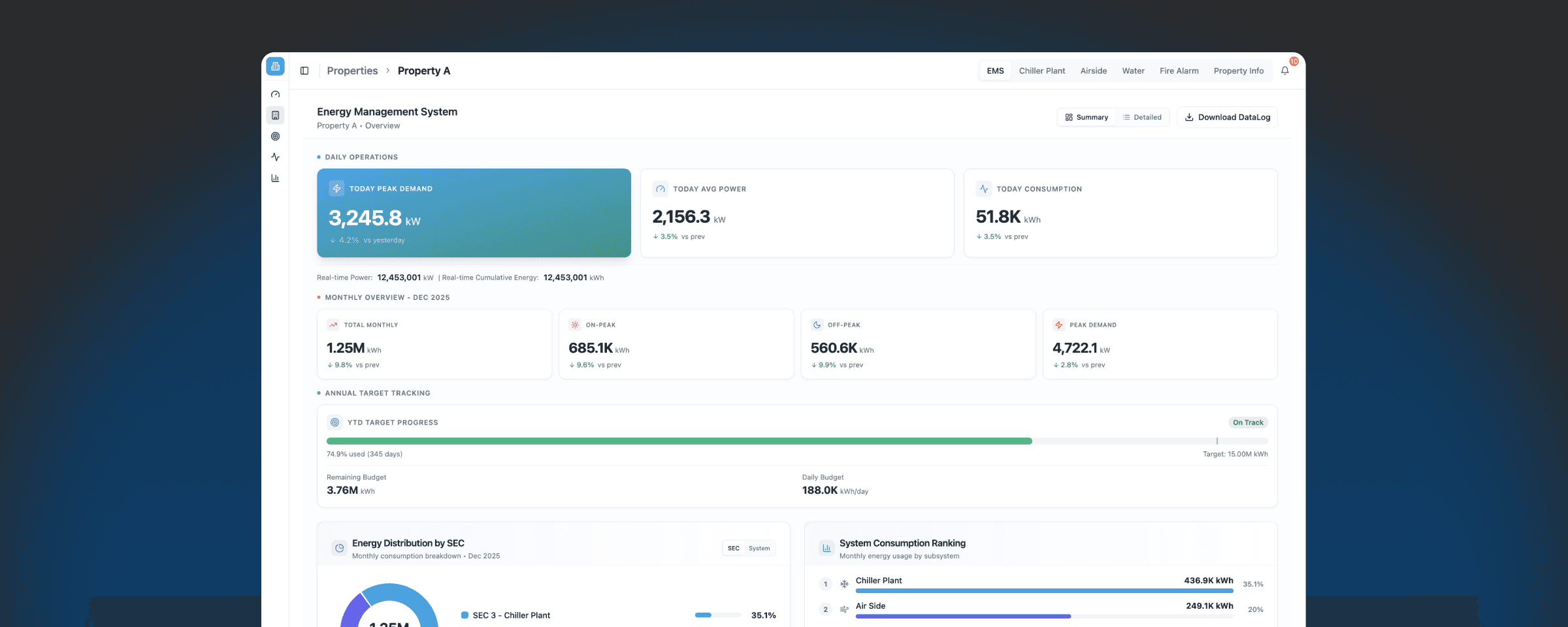Image resolution: width=1568 pixels, height=627 pixels.
Task: Click the Off-Peak moon icon
Action: [x=817, y=325]
